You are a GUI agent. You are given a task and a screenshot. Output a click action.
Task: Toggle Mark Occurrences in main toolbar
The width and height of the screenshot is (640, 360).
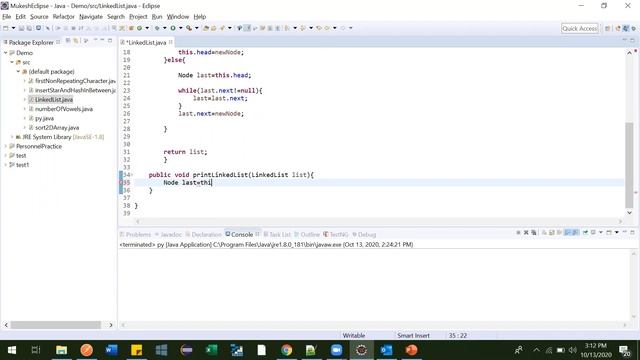click(247, 28)
